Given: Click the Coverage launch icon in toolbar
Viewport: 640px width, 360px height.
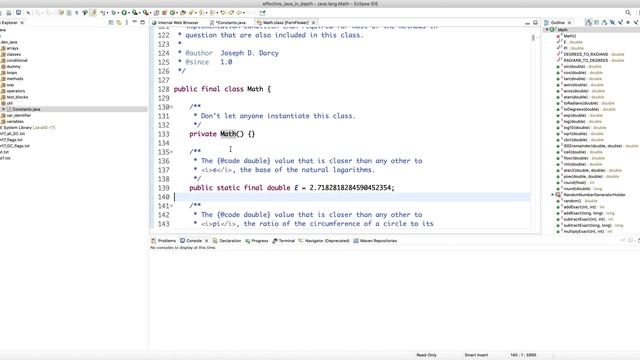Looking at the screenshot, I should click(134, 13).
